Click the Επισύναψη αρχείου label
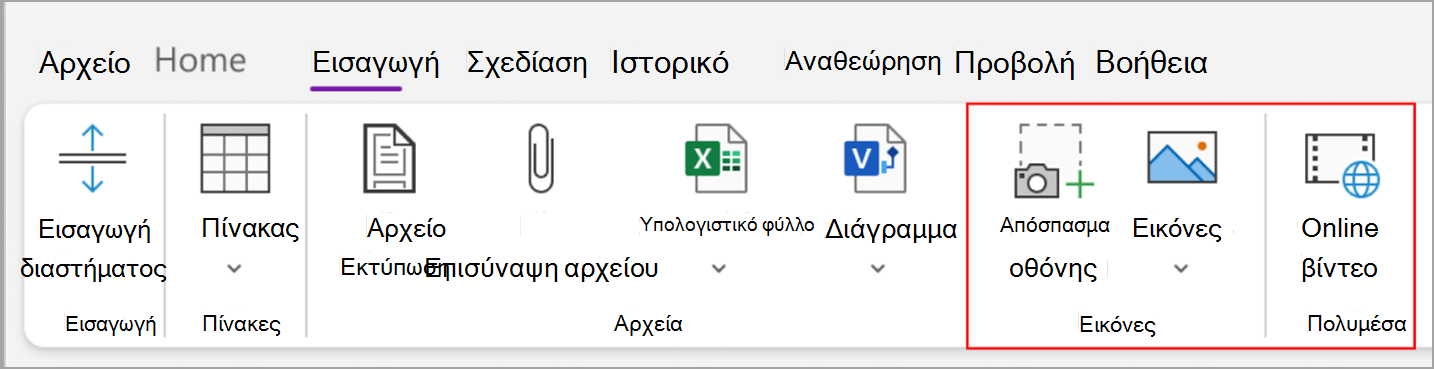 click(x=541, y=268)
